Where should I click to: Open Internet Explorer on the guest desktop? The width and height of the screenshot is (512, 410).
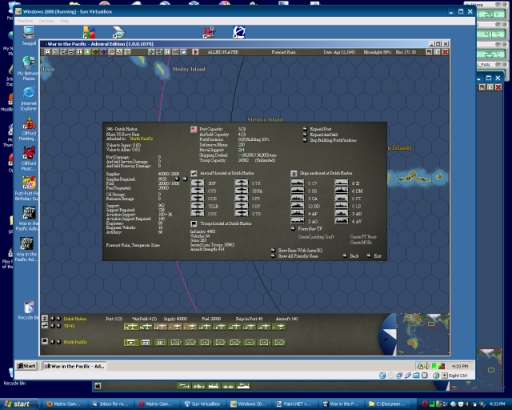point(29,98)
